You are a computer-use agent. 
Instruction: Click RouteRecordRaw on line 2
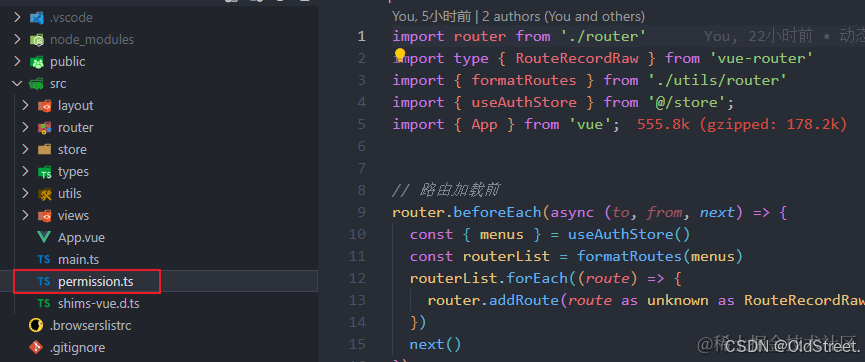pyautogui.click(x=577, y=58)
